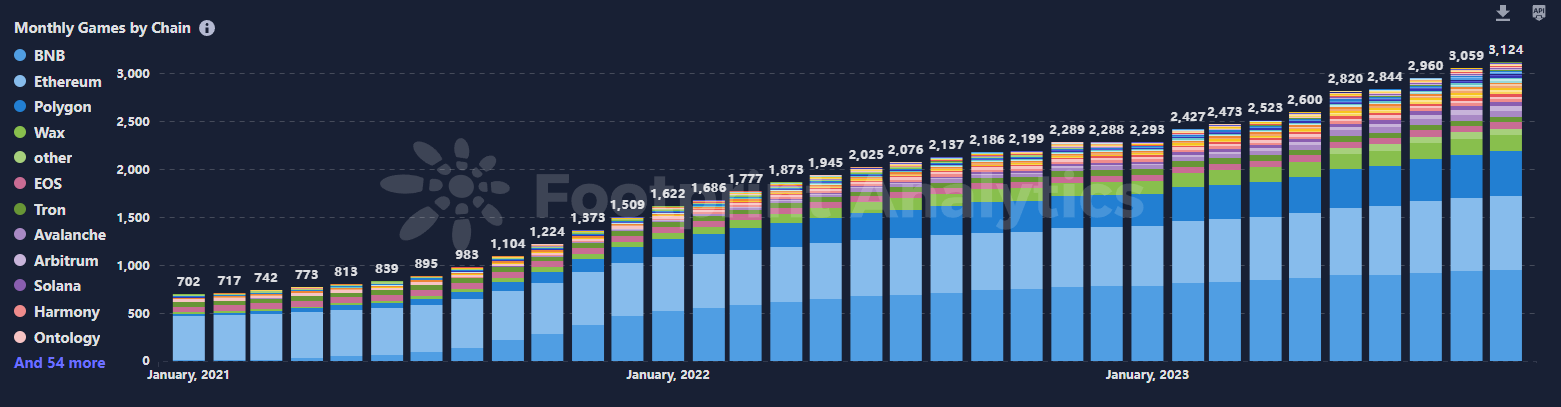
Task: Toggle the Tron legend entry
Action: pos(51,209)
